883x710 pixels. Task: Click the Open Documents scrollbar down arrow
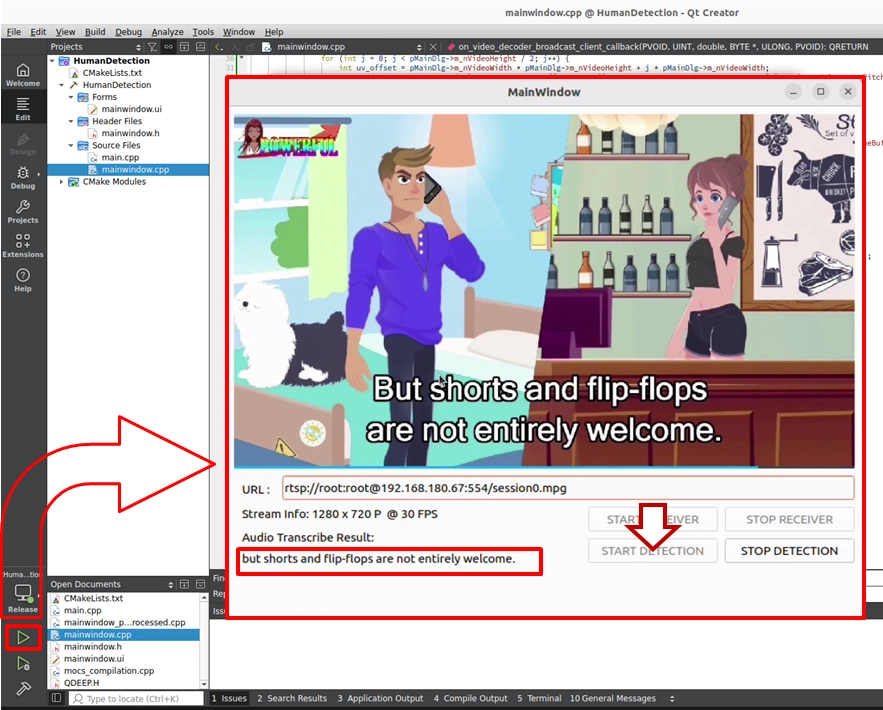pyautogui.click(x=204, y=684)
